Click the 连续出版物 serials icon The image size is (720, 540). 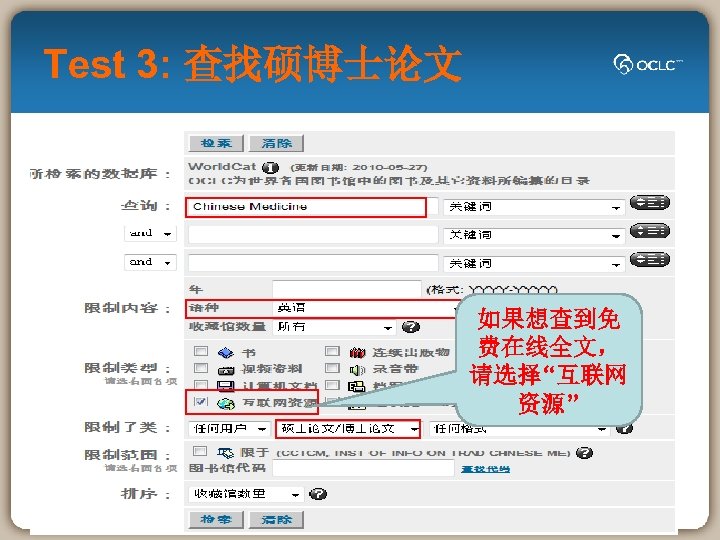[x=357, y=353]
